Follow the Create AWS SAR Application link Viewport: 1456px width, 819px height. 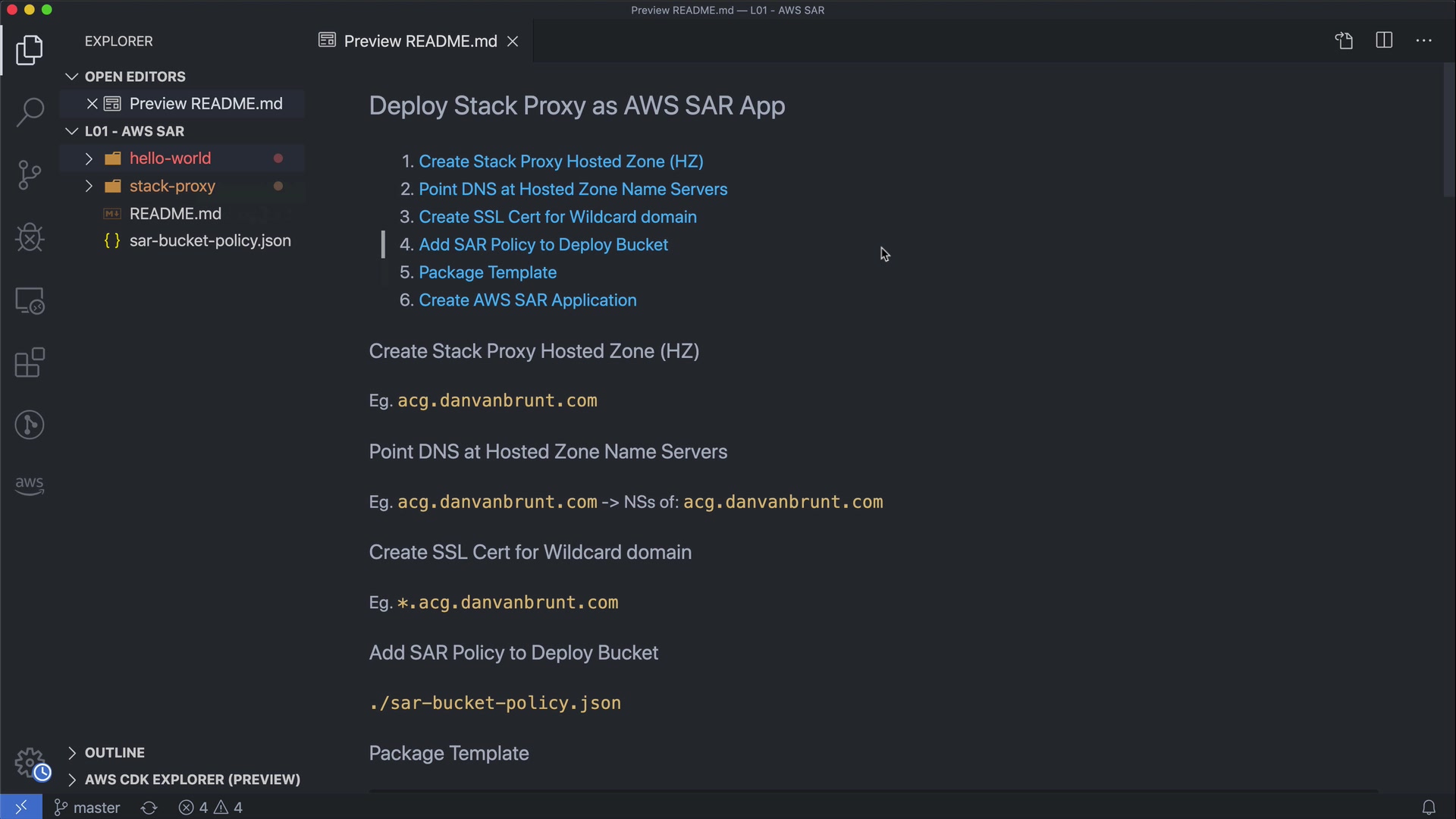527,300
